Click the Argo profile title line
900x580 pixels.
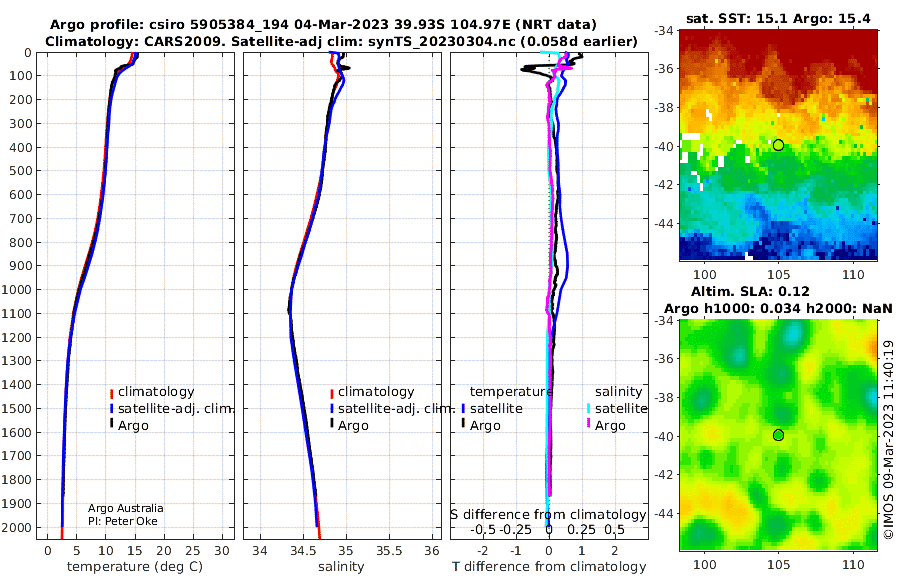point(323,25)
